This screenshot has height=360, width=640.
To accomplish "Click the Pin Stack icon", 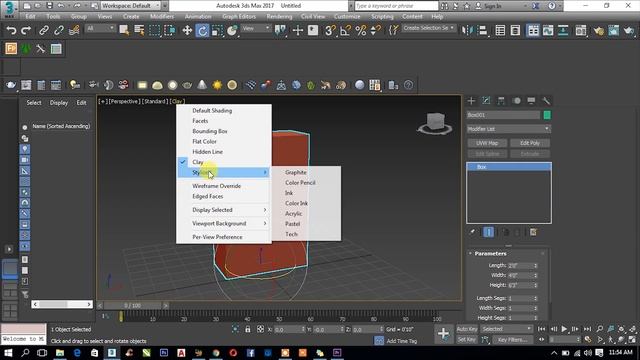I will 472,232.
